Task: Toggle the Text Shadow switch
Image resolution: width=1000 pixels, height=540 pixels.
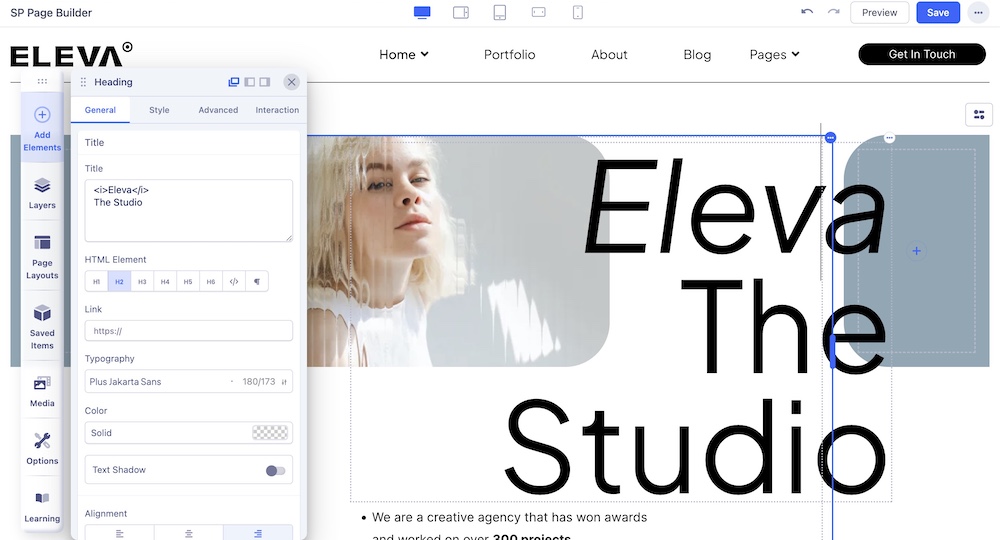Action: click(275, 470)
